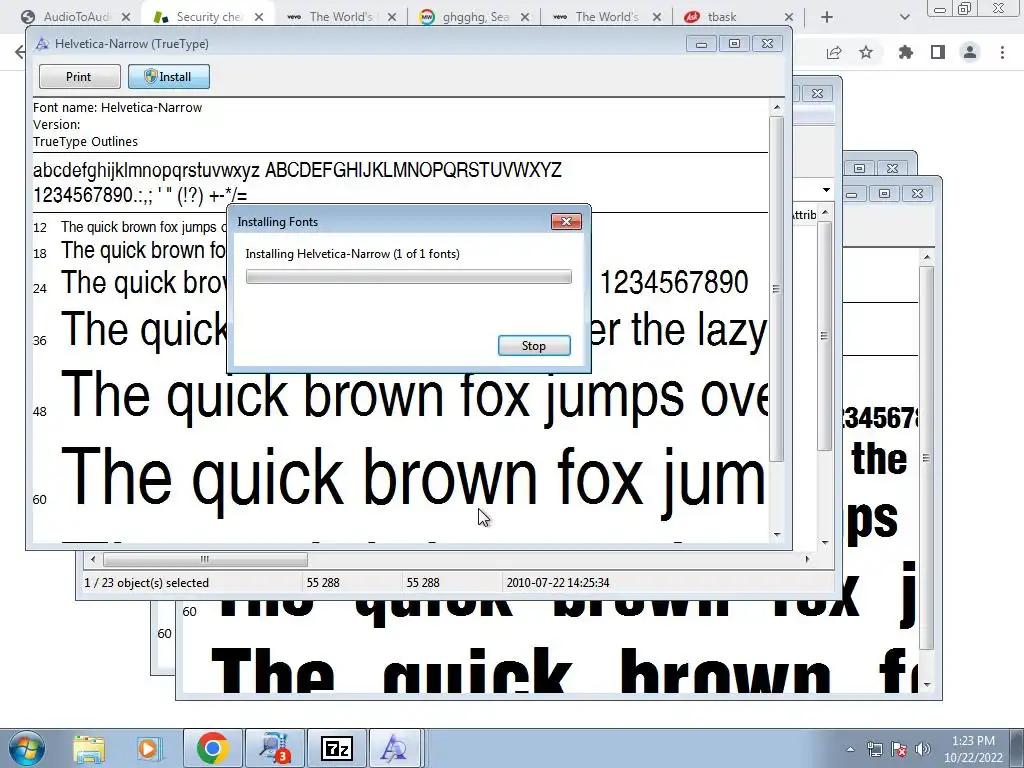Click the first 55 288 status bar size value
1024x768 pixels.
(x=323, y=583)
